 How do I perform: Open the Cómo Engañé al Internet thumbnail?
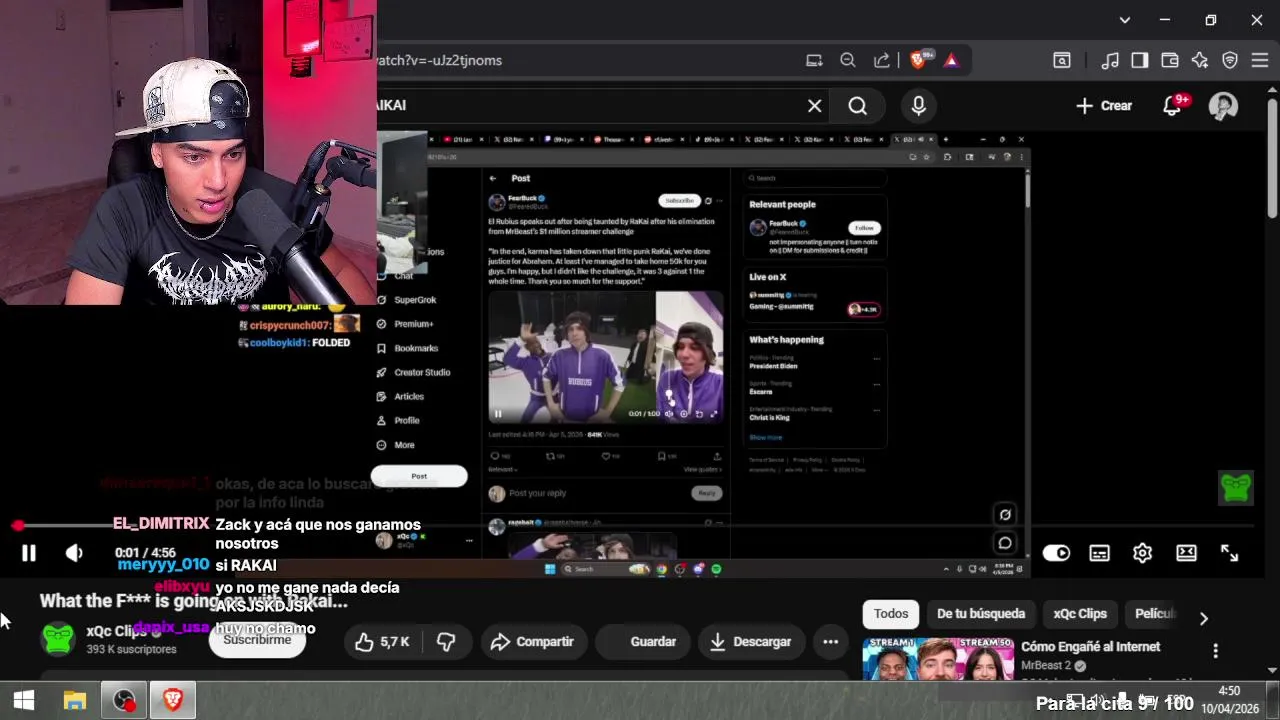[x=938, y=659]
